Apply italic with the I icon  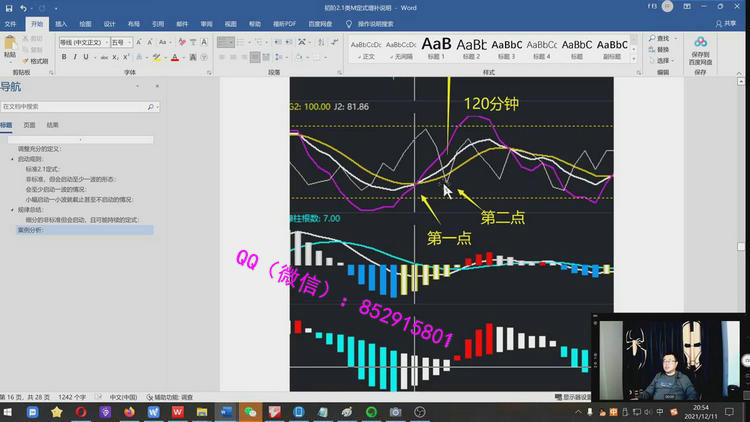click(x=75, y=58)
